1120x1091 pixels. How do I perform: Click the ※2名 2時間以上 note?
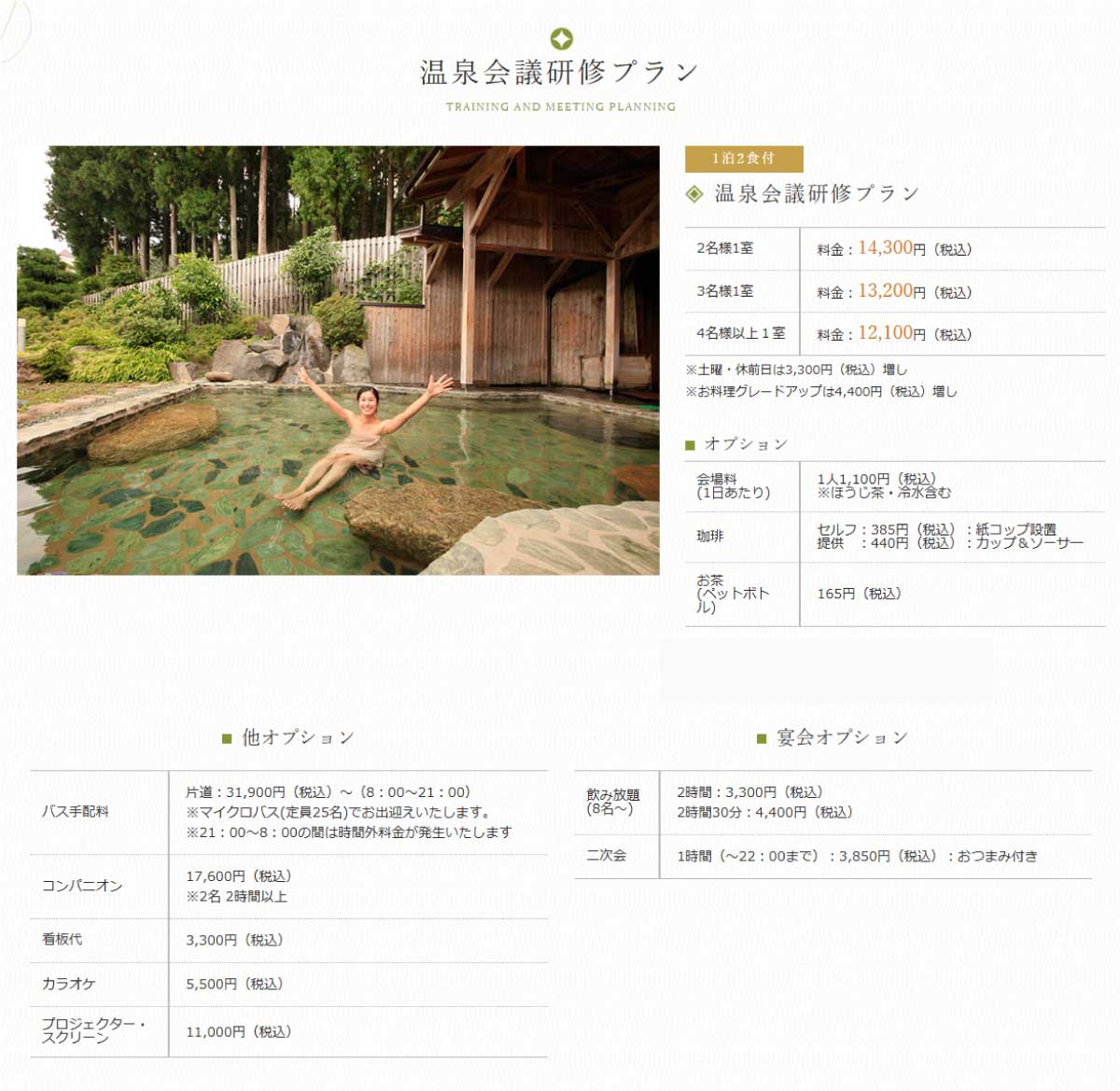click(x=236, y=897)
